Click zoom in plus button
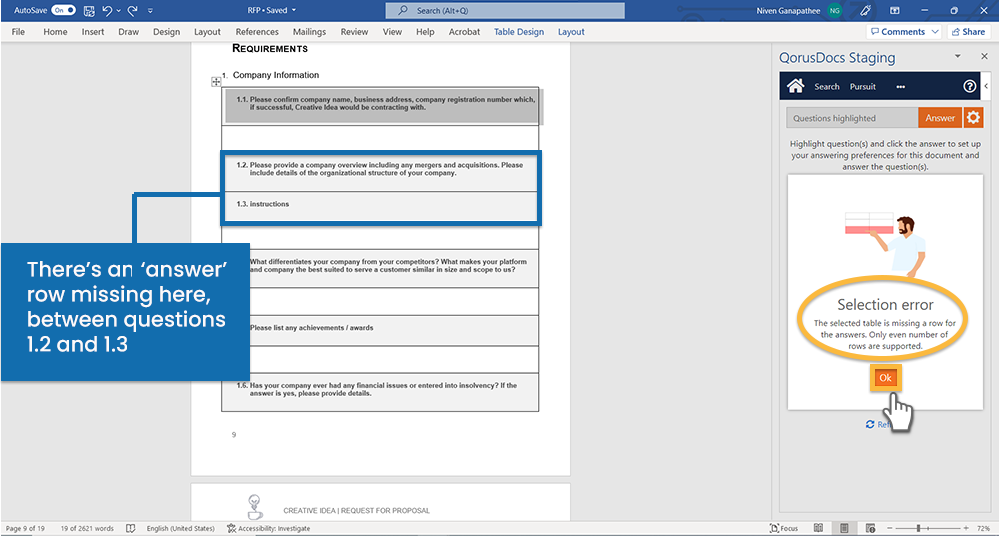The image size is (1001, 536). 966,528
